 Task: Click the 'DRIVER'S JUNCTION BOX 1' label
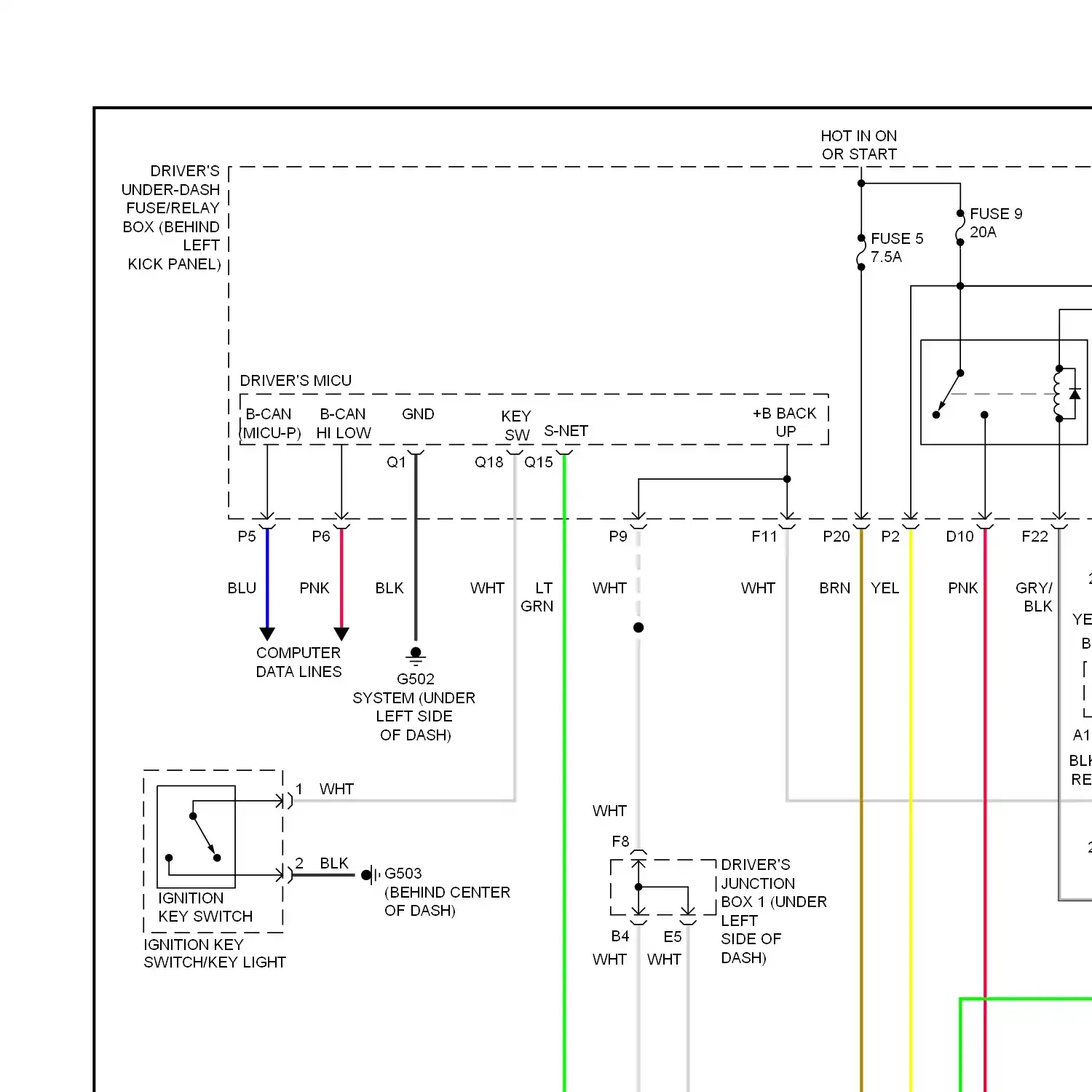click(774, 911)
